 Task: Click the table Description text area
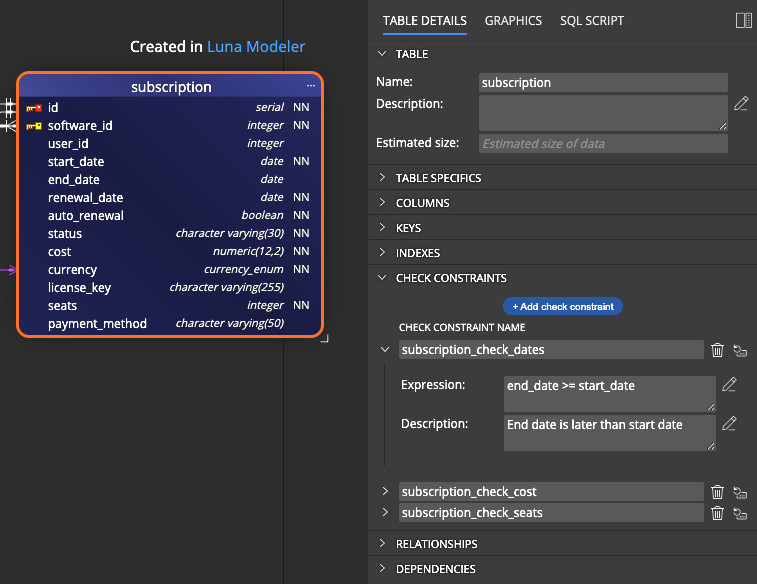point(603,113)
